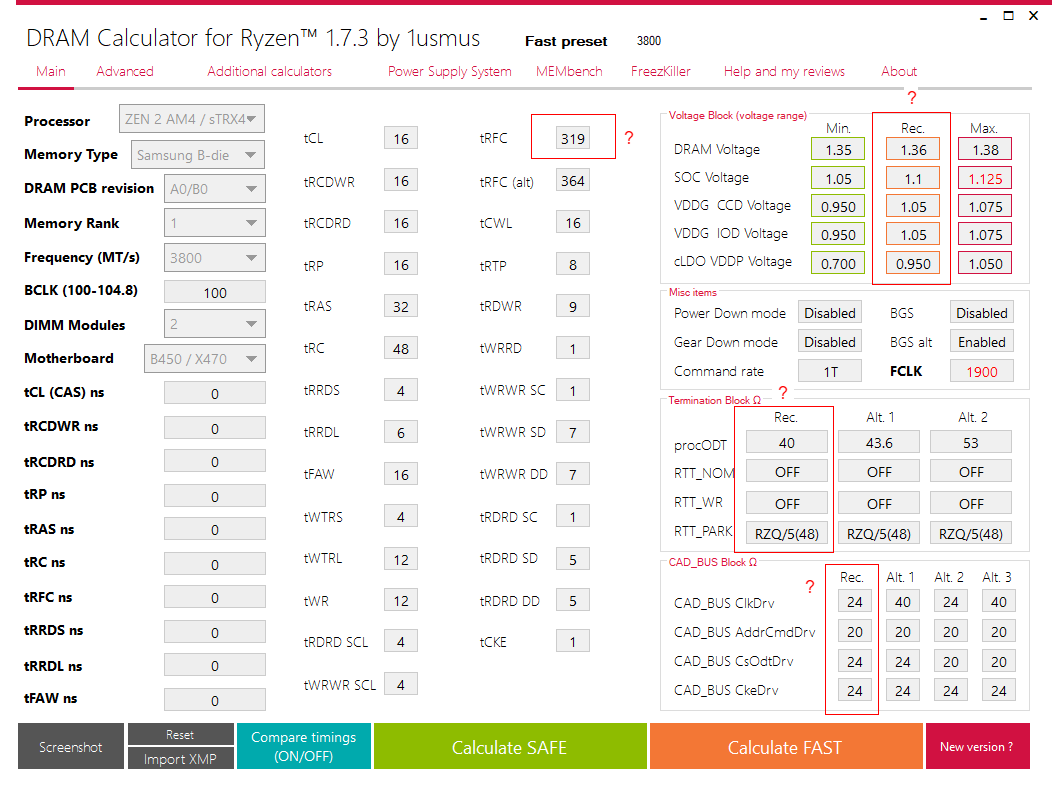Expand the Processor dropdown
The image size is (1052, 791).
pyautogui.click(x=192, y=119)
